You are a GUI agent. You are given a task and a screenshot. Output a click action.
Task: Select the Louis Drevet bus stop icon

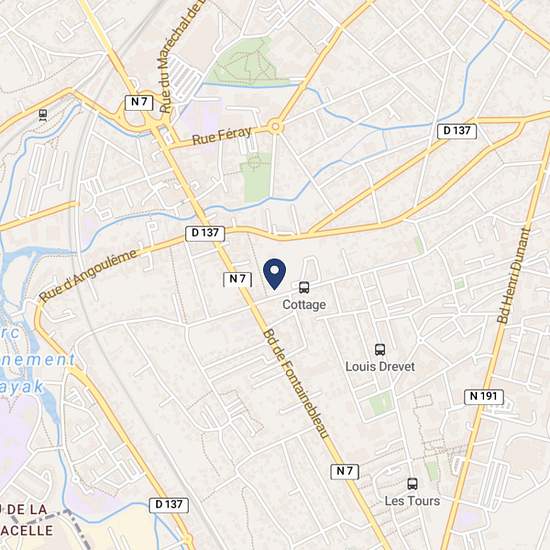380,349
